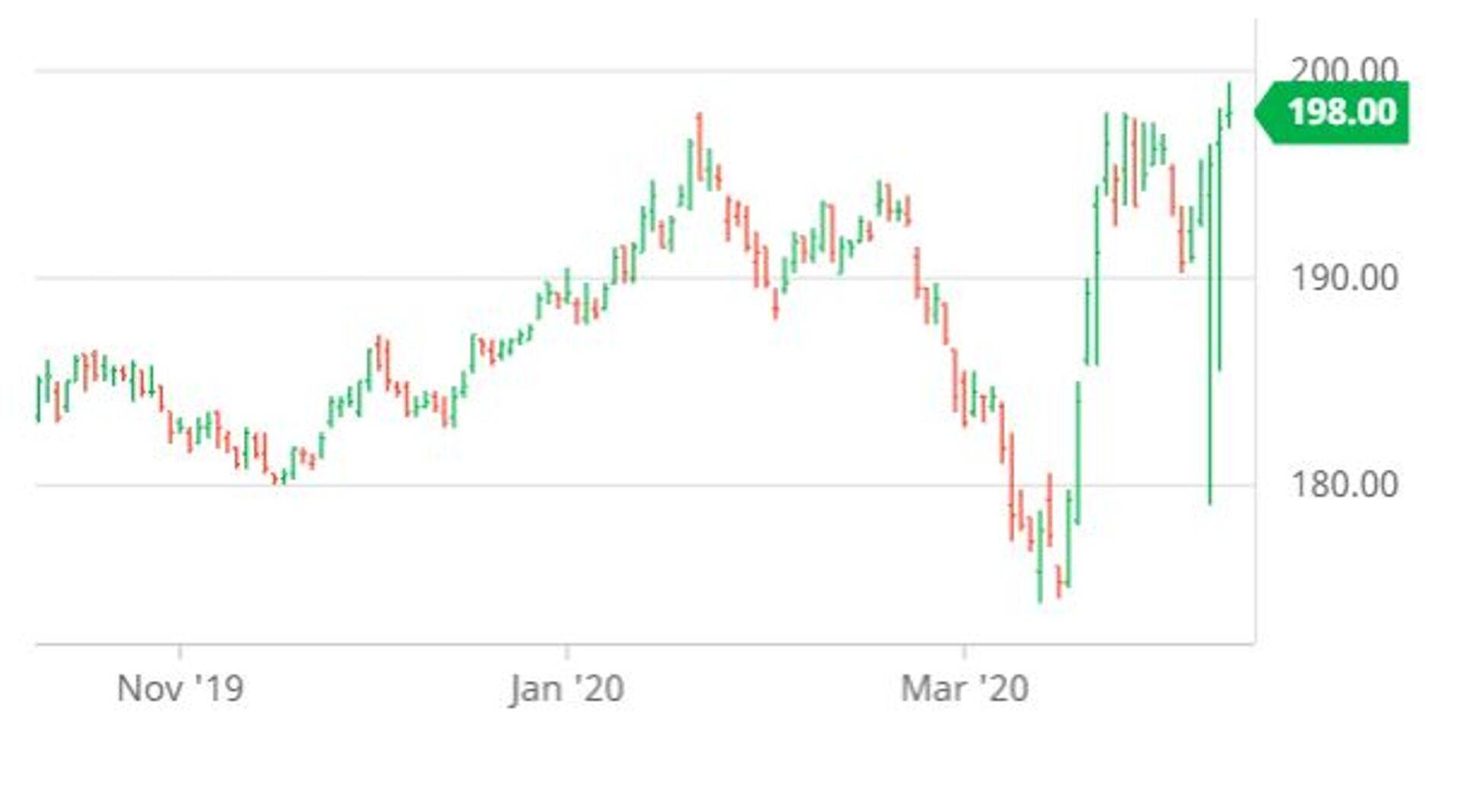Select the Mar '20 date label
1462x812 pixels.
(x=964, y=689)
